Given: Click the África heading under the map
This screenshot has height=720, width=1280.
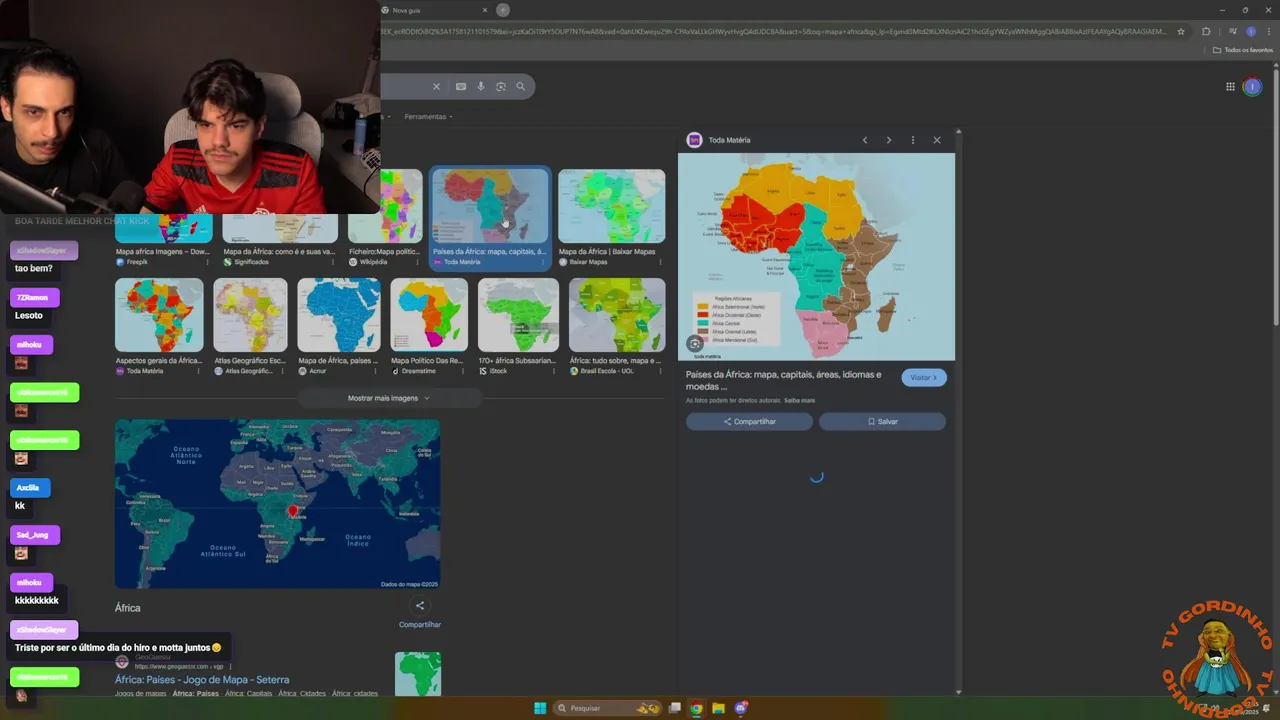Looking at the screenshot, I should tap(128, 608).
